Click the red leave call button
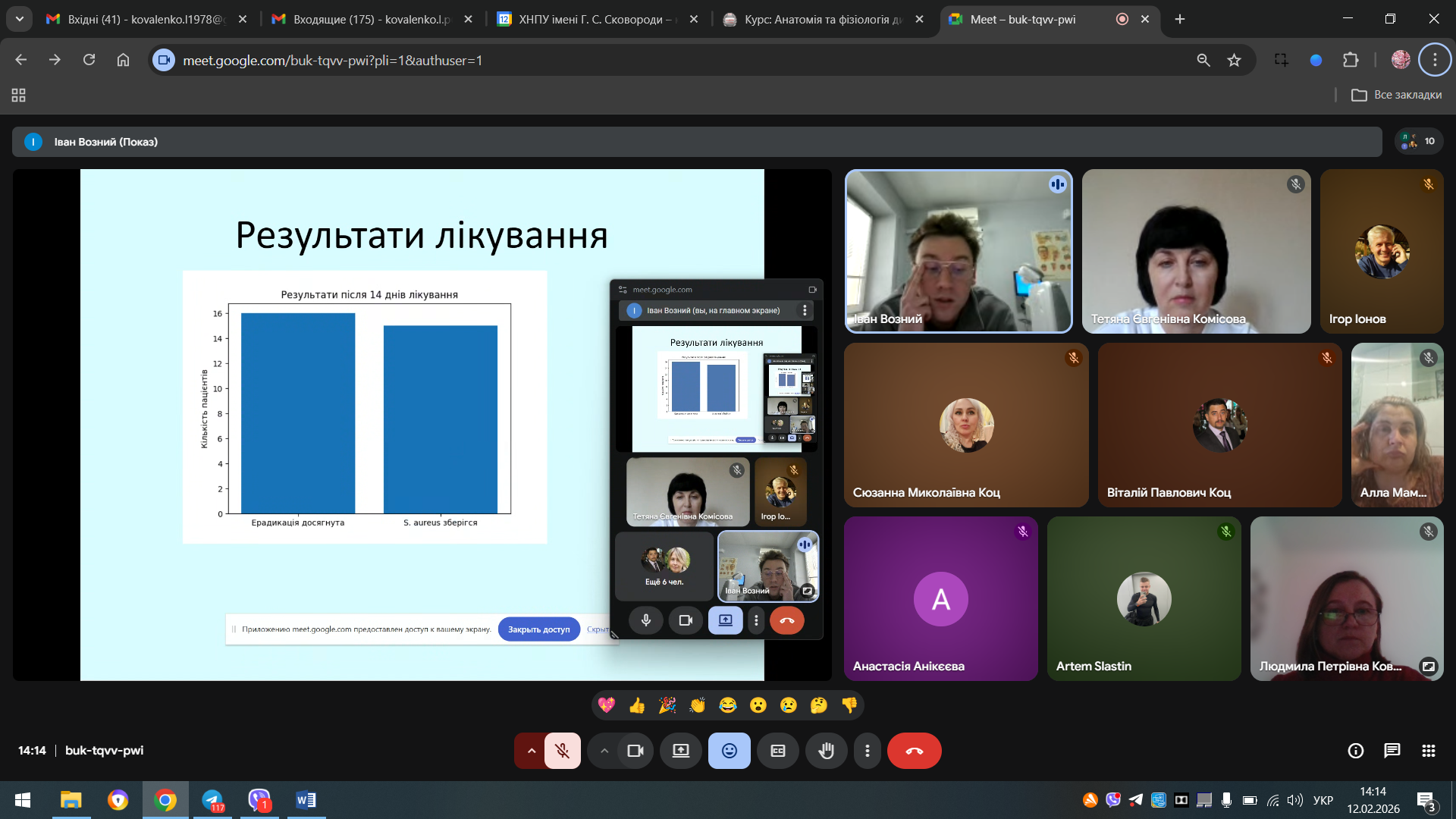 (x=914, y=751)
